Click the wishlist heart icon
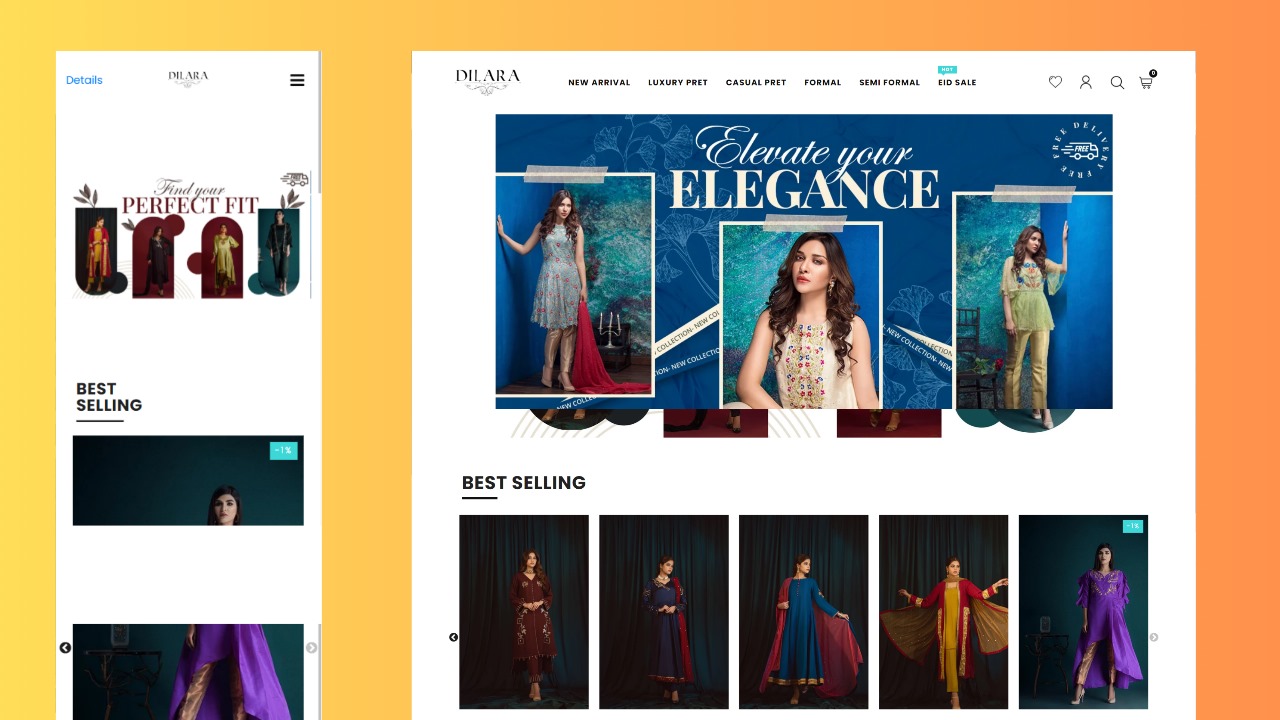This screenshot has width=1280, height=720. [1055, 82]
